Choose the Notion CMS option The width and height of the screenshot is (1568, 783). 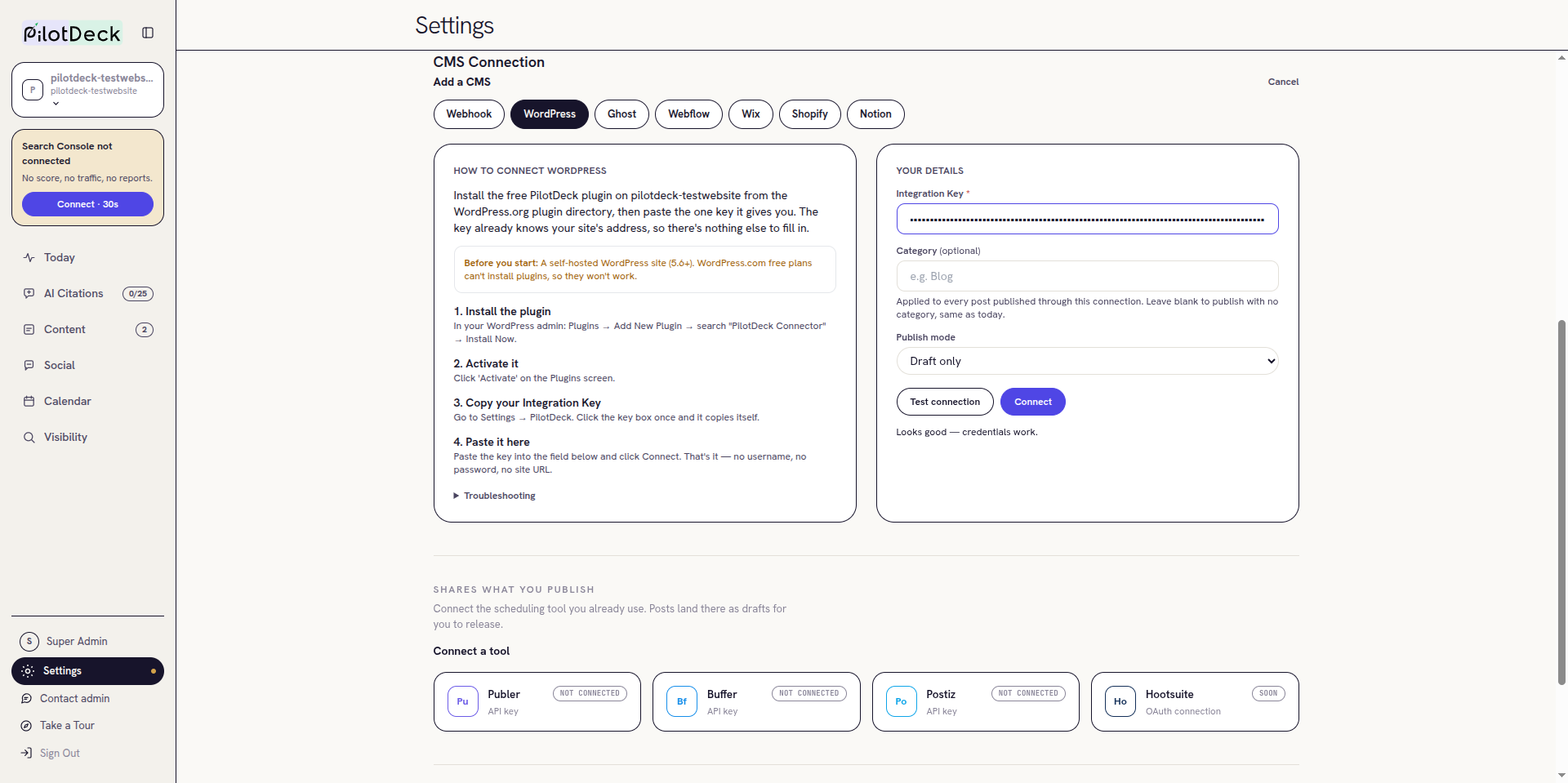(x=875, y=114)
